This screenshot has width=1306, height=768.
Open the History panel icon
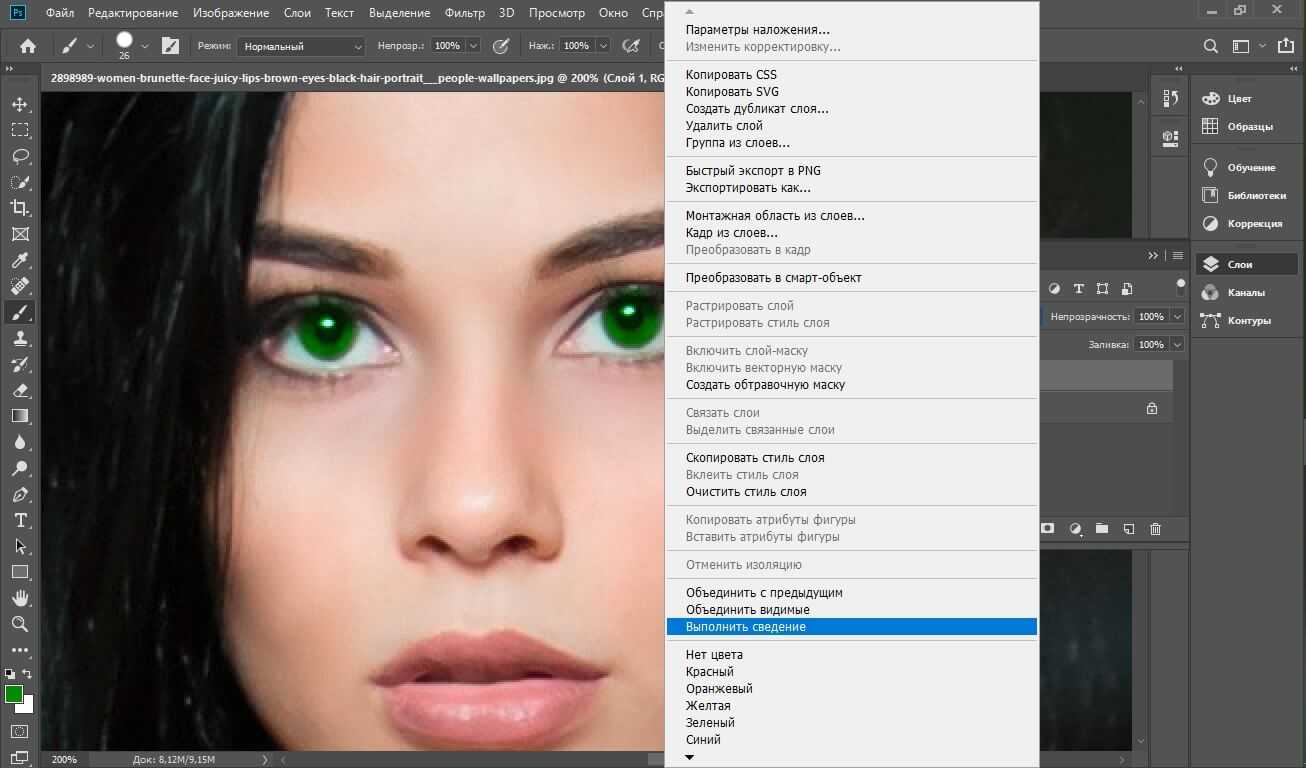click(1170, 98)
